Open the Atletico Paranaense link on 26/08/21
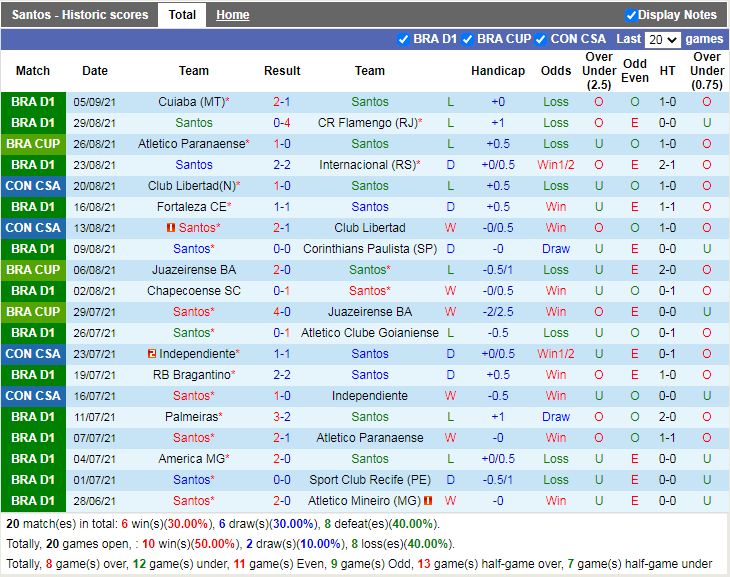Image resolution: width=730 pixels, height=577 pixels. click(191, 144)
